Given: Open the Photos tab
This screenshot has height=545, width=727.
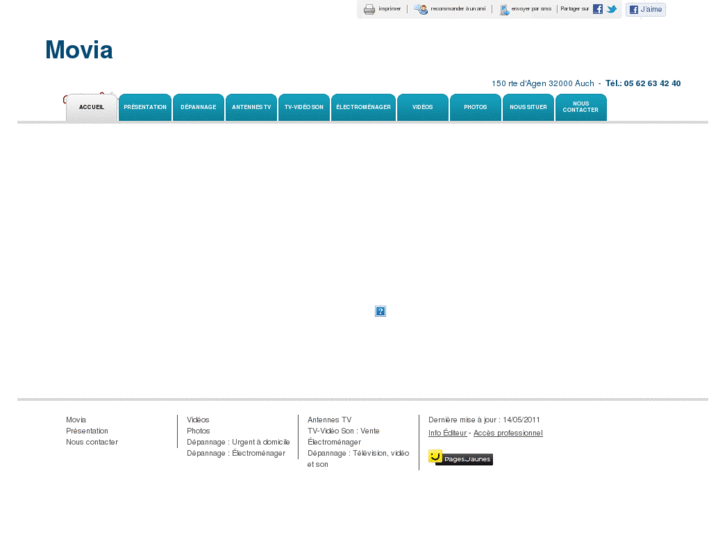Looking at the screenshot, I should point(475,108).
